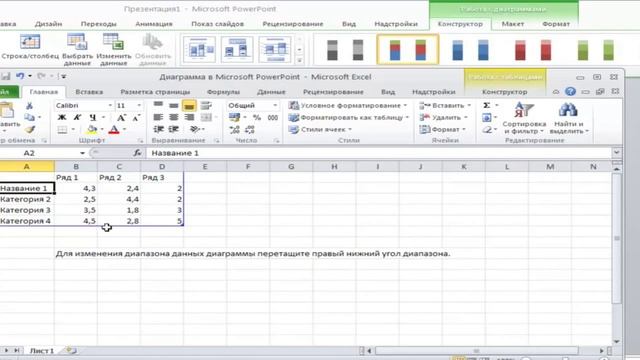Select red monochrome chart style
This screenshot has height=360, width=640.
533,50
